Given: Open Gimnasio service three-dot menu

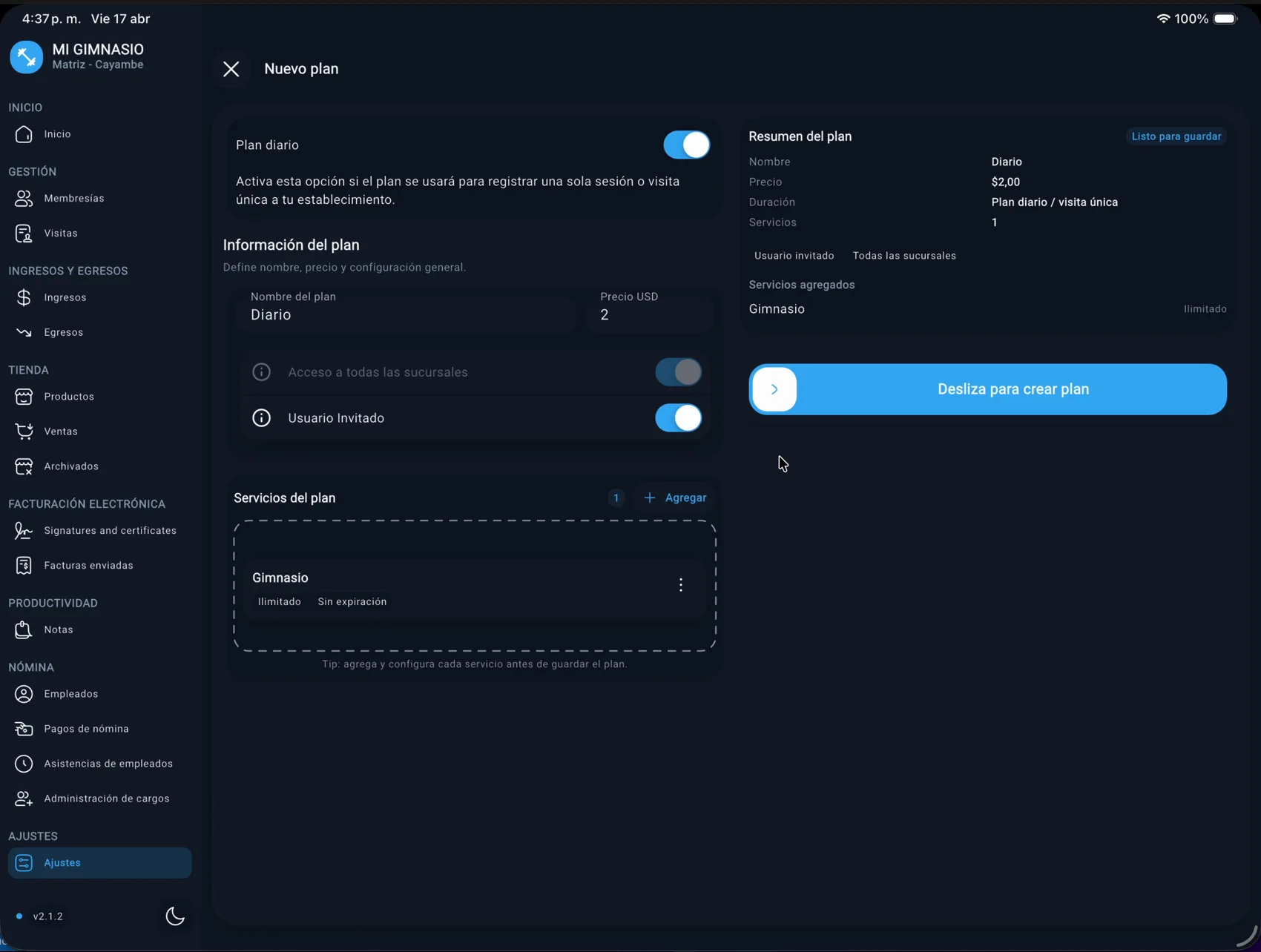Looking at the screenshot, I should (x=680, y=585).
